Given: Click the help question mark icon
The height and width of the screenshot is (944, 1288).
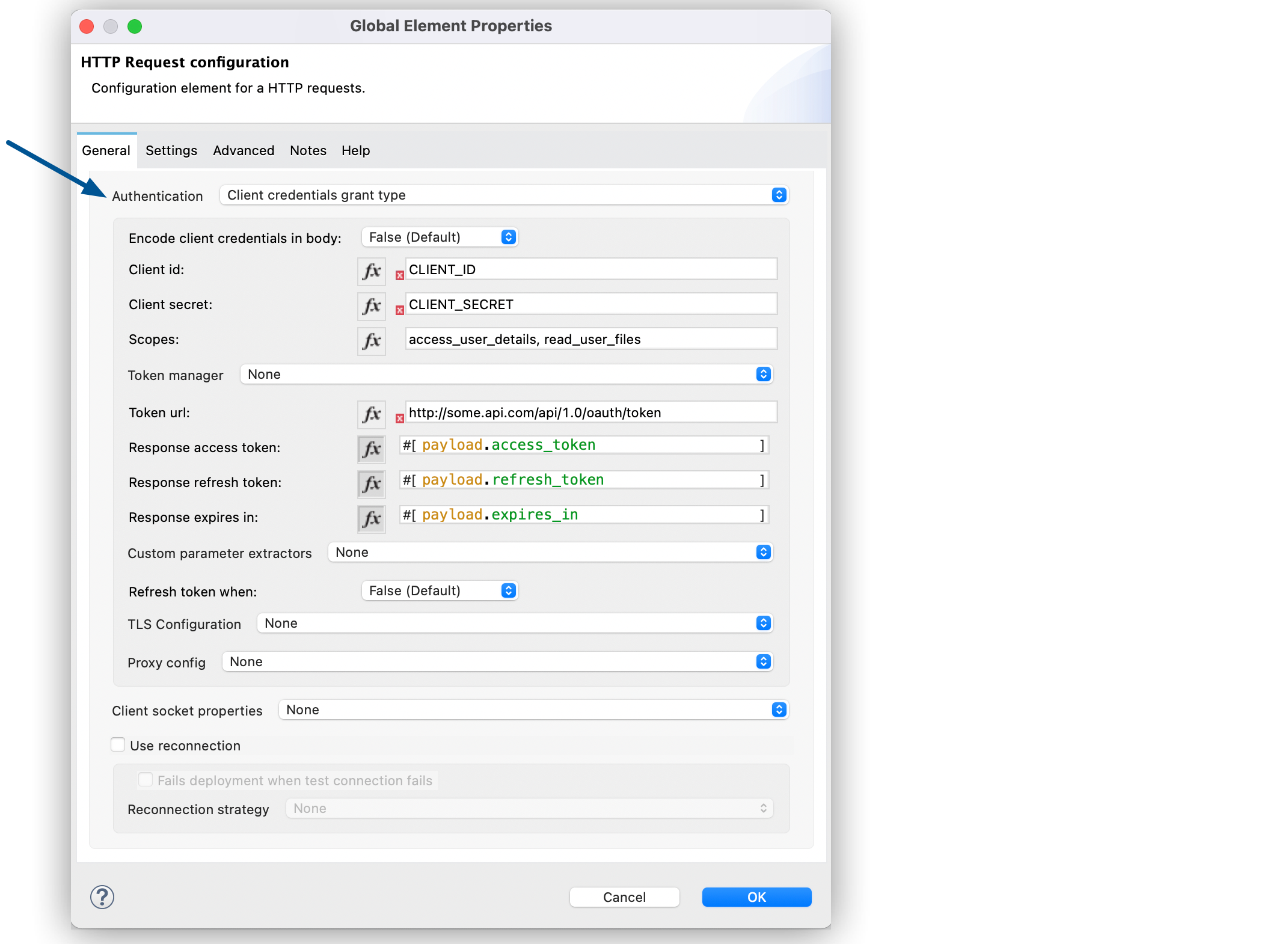Looking at the screenshot, I should [101, 897].
